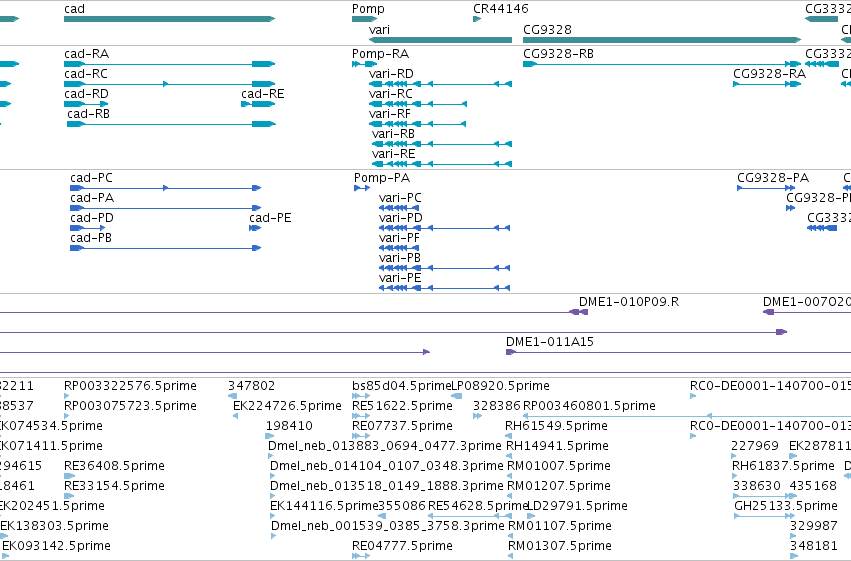The image size is (851, 561).
Task: Select EST RM01207.5prime
Action: [510, 496]
